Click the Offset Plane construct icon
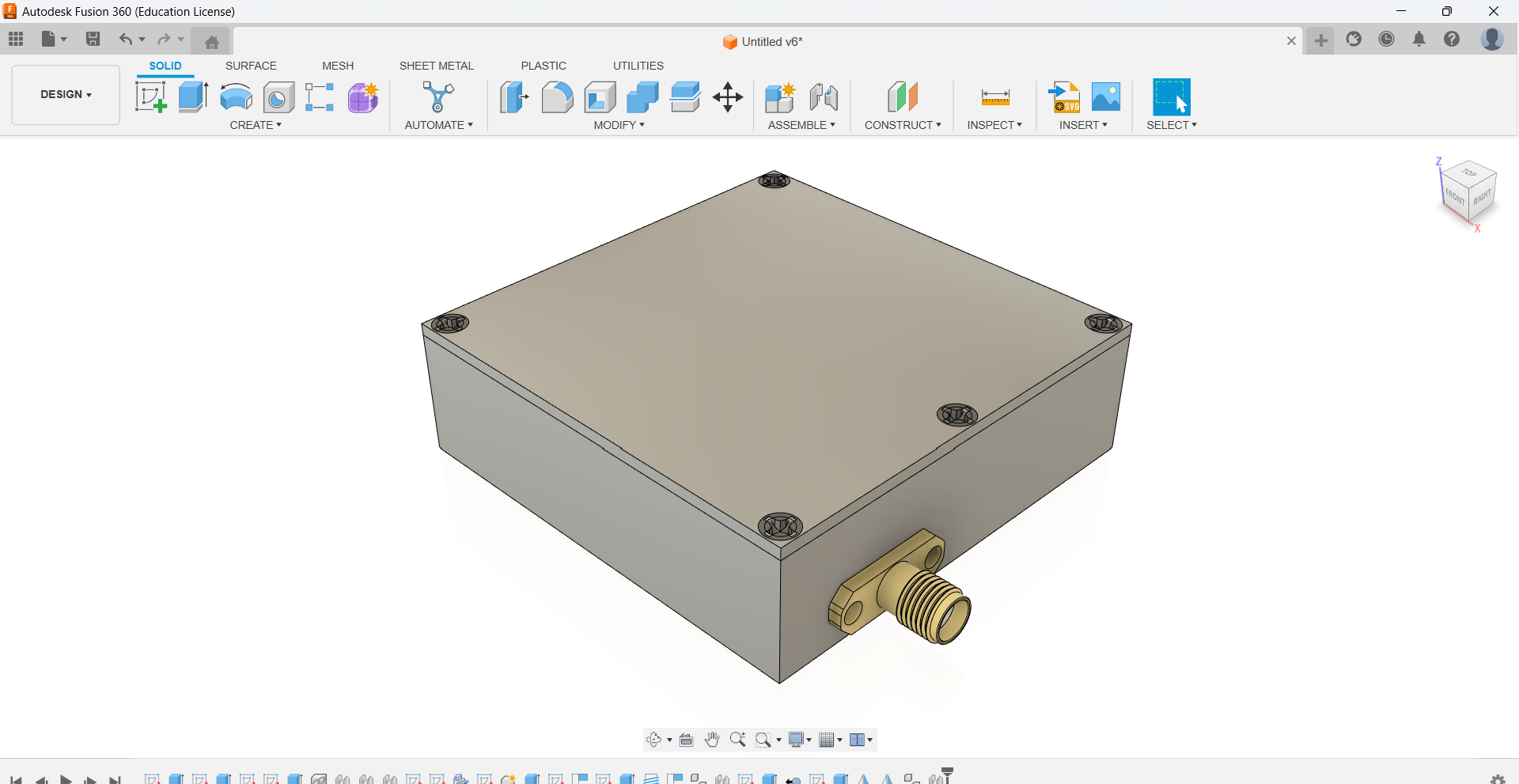Screen dimensions: 1519x784 click(903, 97)
